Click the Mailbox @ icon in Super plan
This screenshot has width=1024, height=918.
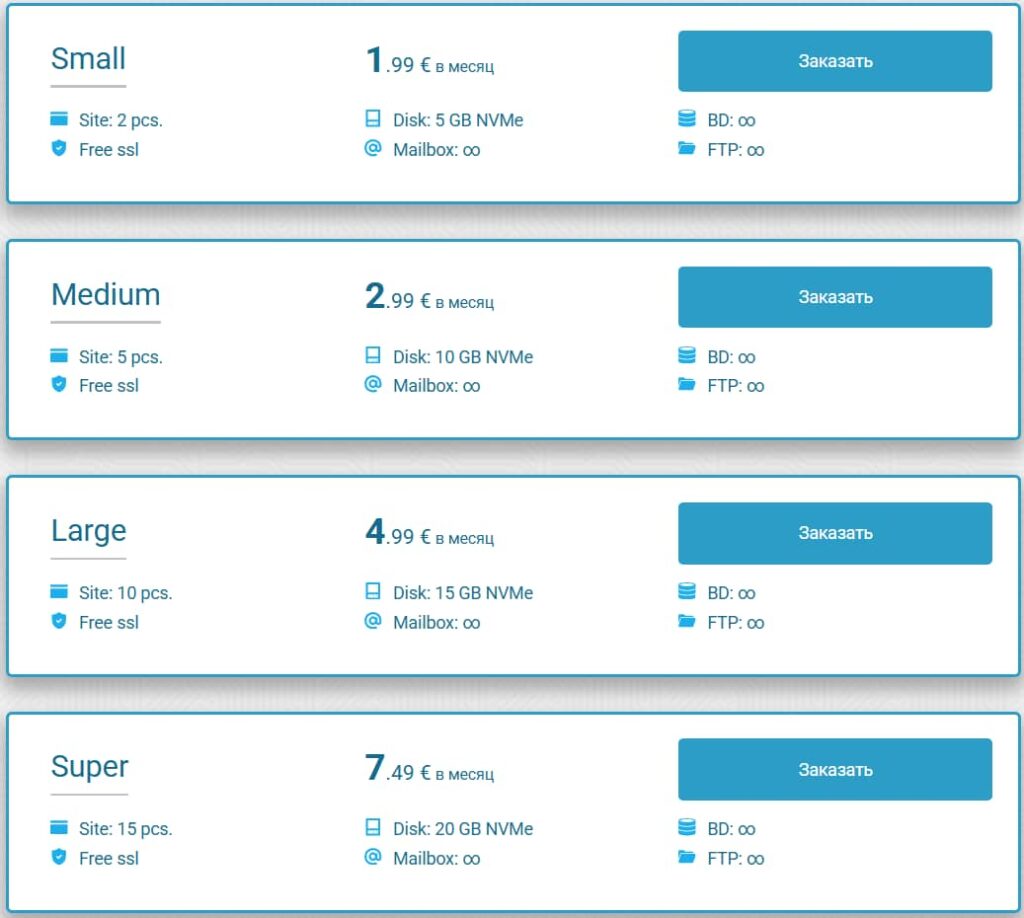[373, 857]
